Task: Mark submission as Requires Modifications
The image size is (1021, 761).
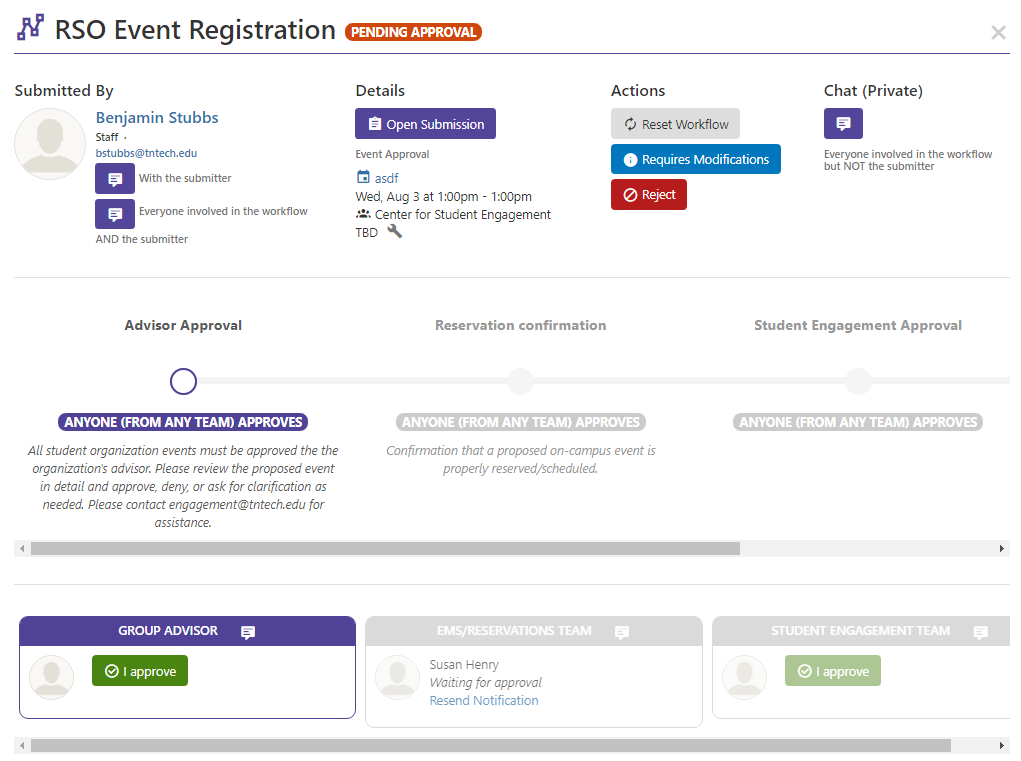Action: pos(695,160)
